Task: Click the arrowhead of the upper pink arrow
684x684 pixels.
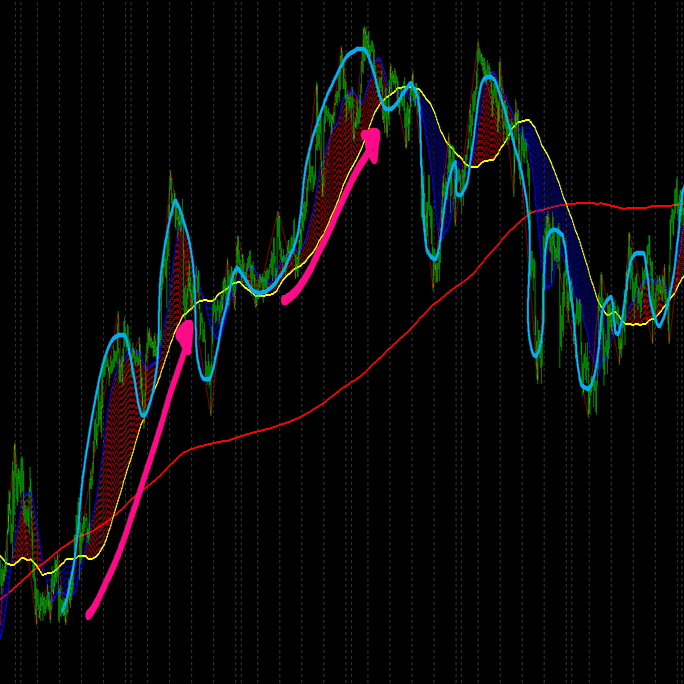Action: tap(372, 143)
